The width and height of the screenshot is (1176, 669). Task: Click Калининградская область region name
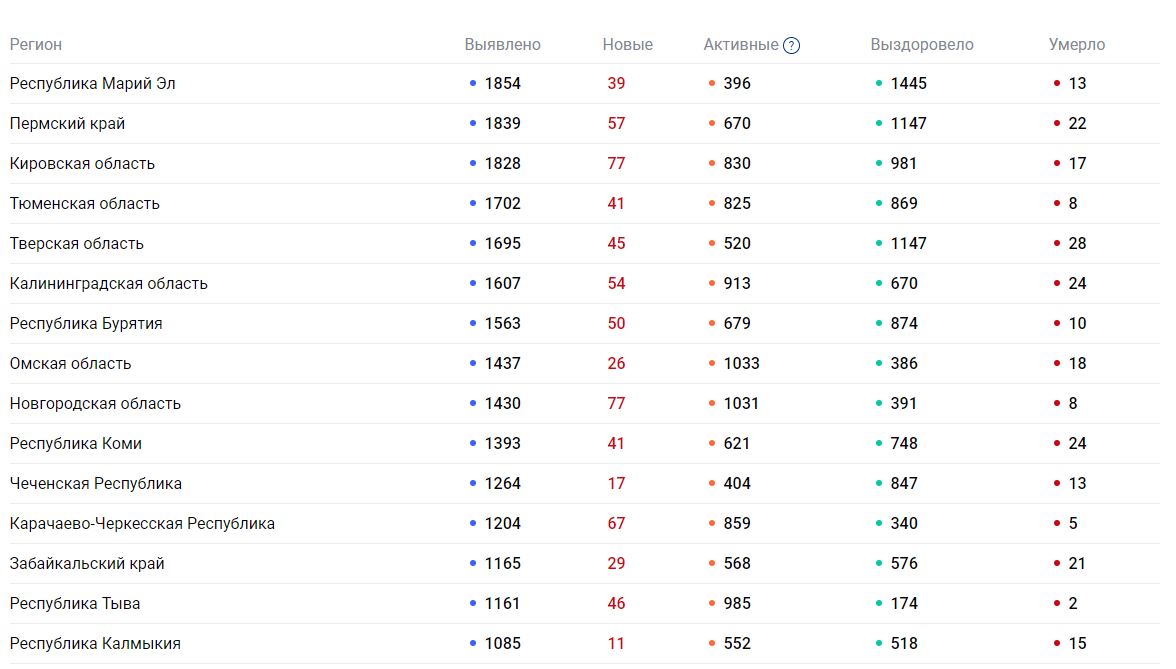click(109, 284)
